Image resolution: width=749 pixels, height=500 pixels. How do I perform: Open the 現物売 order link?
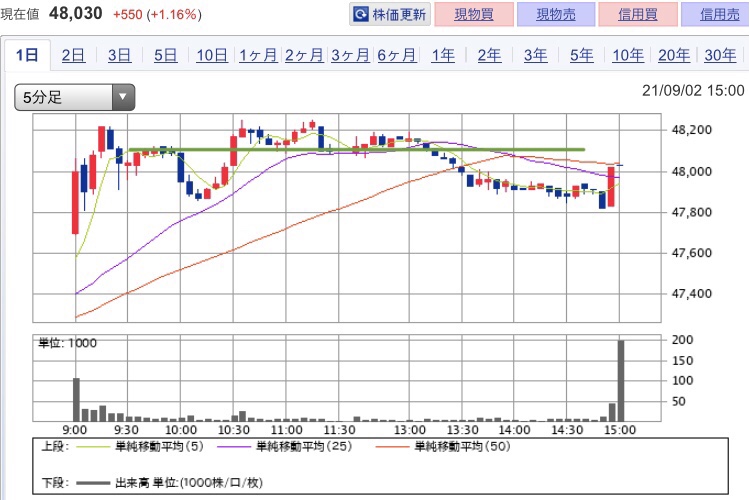(x=556, y=14)
